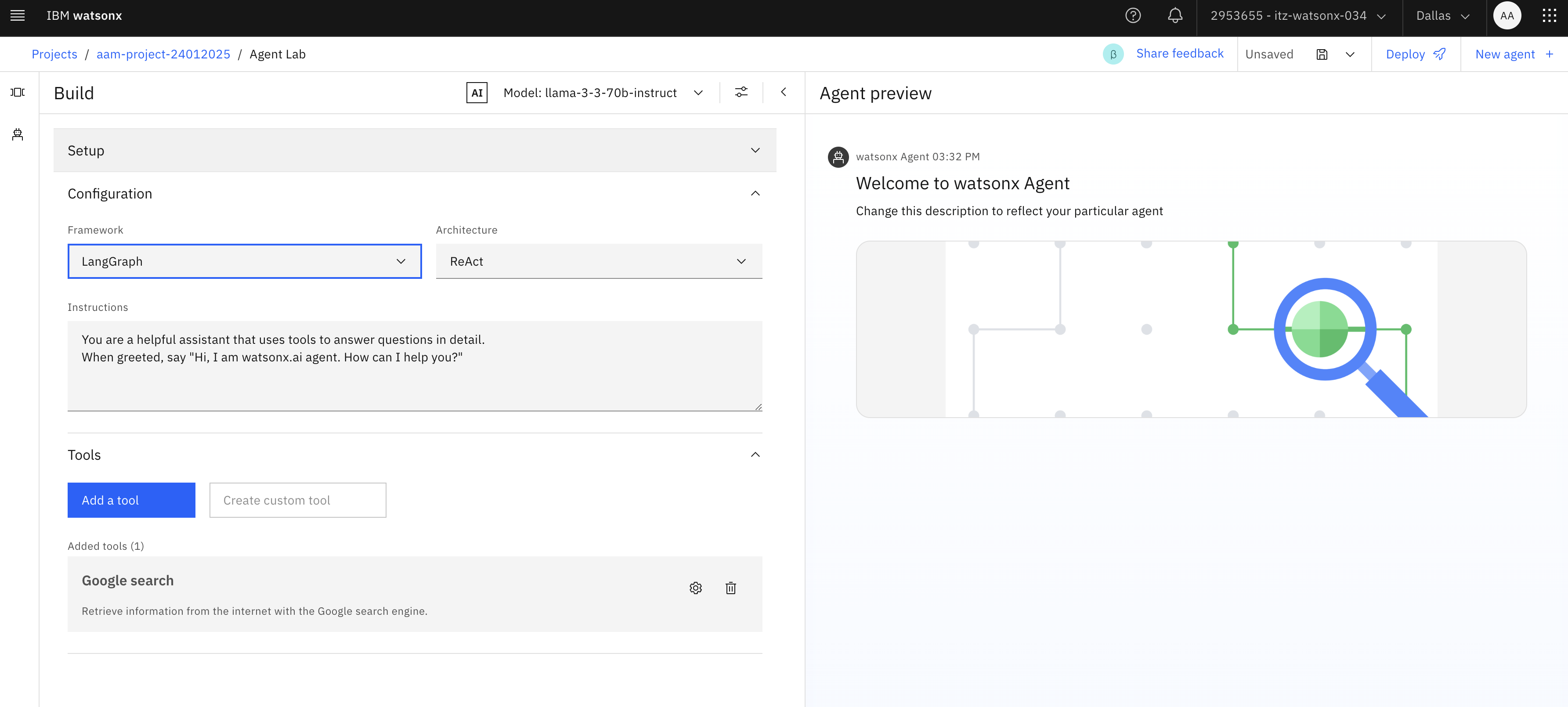Click the IBM watsonx title
This screenshot has height=707, width=1568.
pos(84,16)
